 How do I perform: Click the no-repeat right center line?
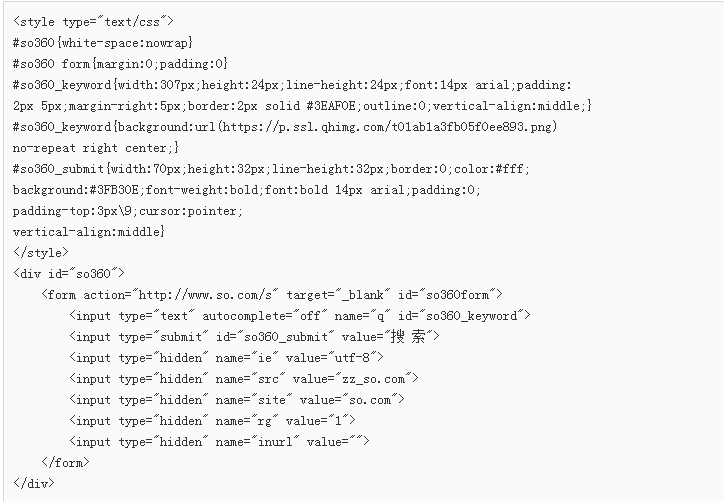[x=96, y=148]
